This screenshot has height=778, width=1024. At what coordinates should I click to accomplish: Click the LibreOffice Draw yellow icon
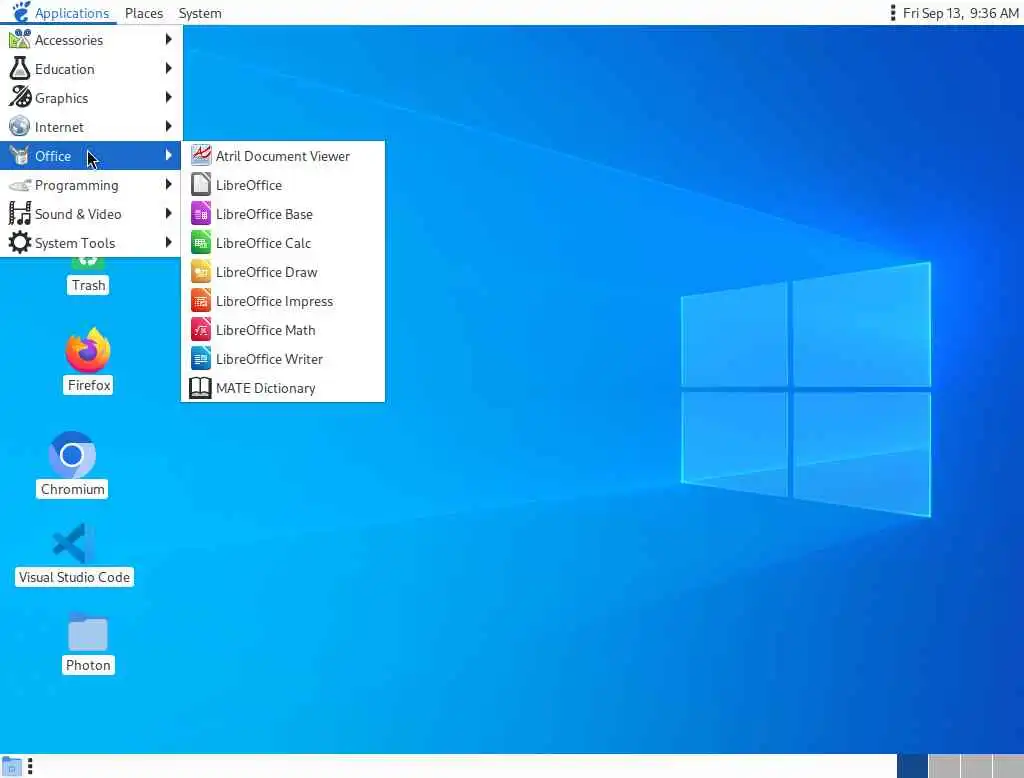(200, 272)
